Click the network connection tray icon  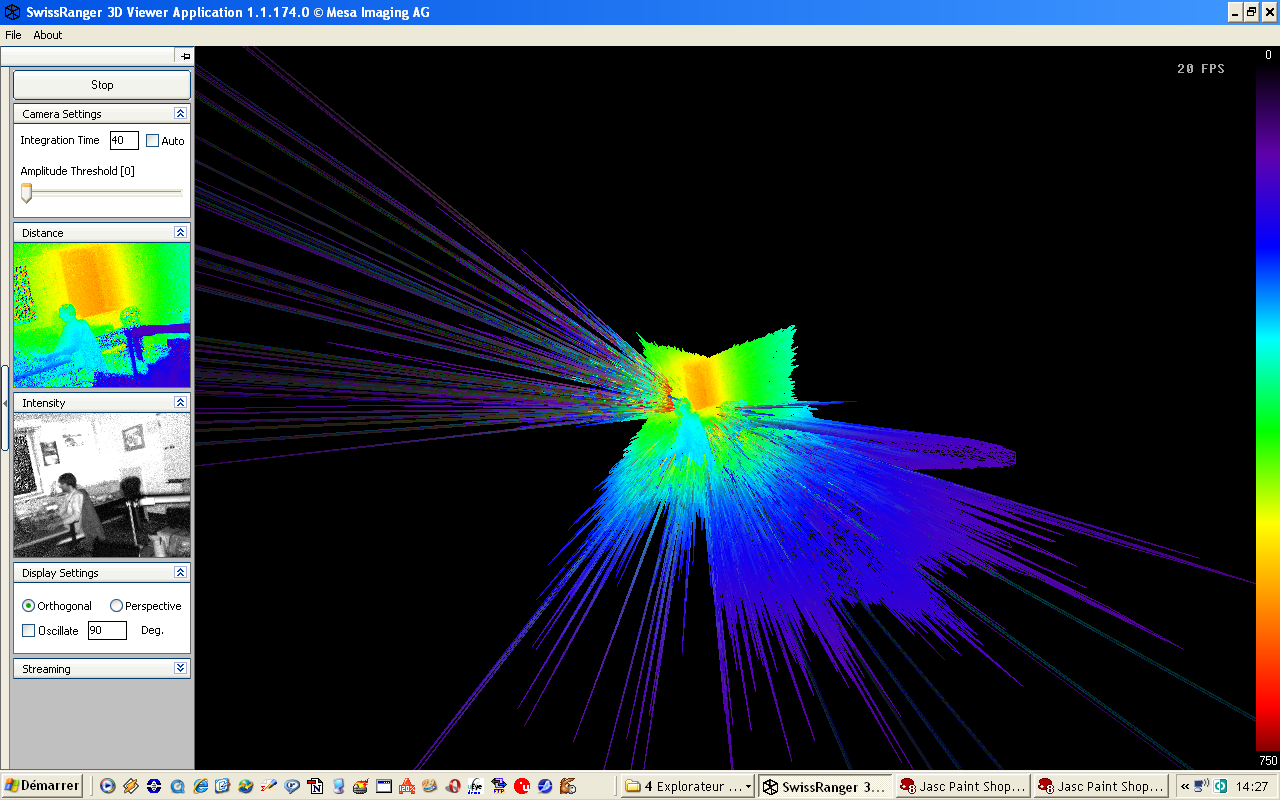pyautogui.click(x=1202, y=786)
